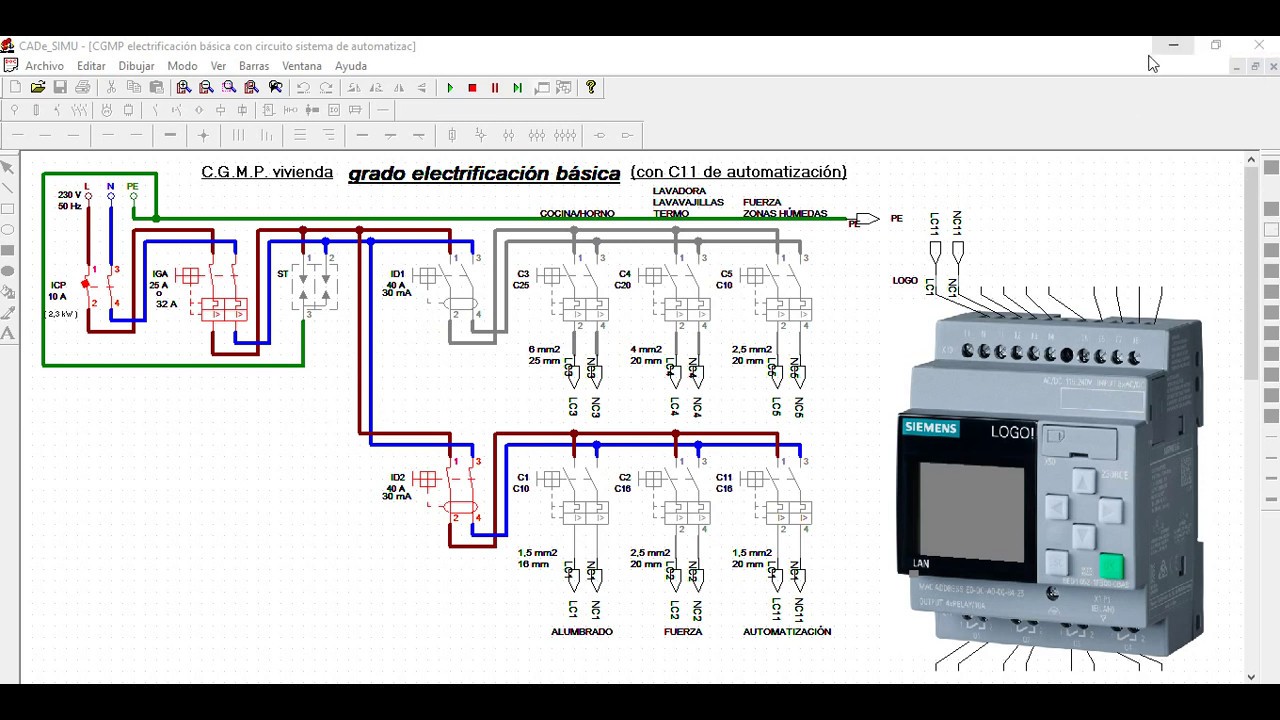Open help with the yellow question mark icon
The height and width of the screenshot is (720, 1280).
pyautogui.click(x=591, y=88)
